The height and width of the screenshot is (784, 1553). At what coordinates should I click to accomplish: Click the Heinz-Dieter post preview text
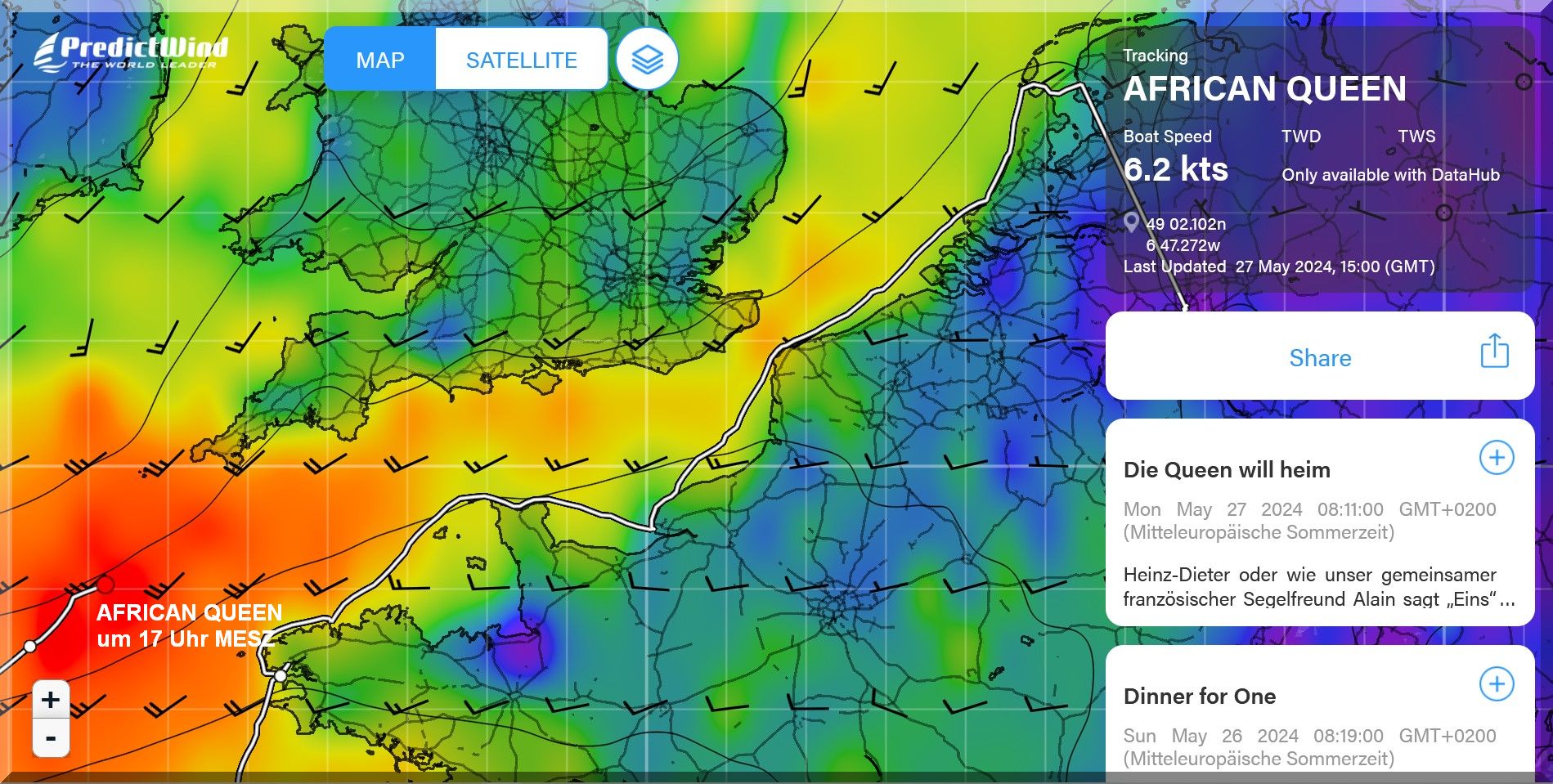click(1319, 587)
